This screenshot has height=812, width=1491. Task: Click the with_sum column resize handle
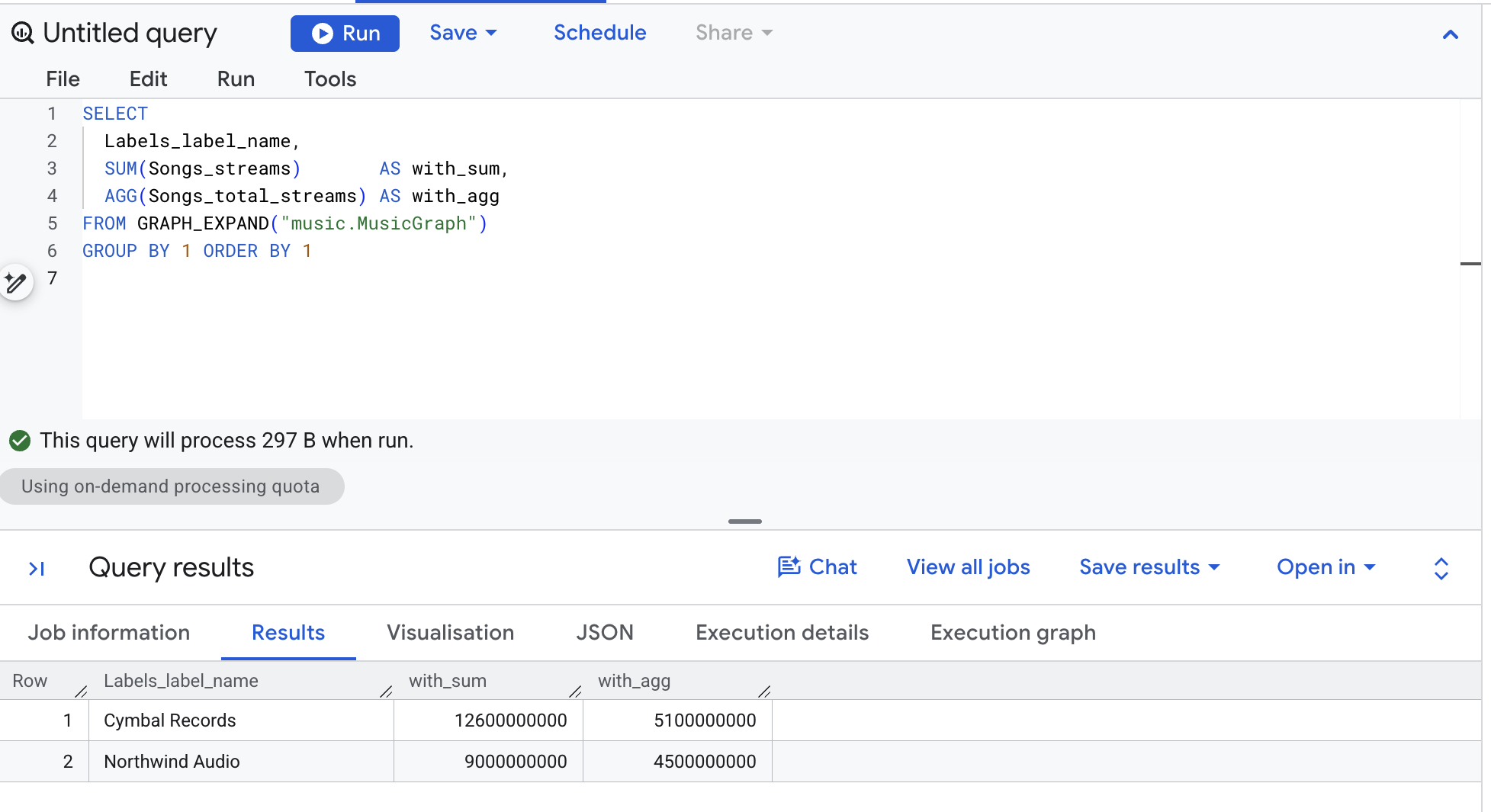point(575,691)
